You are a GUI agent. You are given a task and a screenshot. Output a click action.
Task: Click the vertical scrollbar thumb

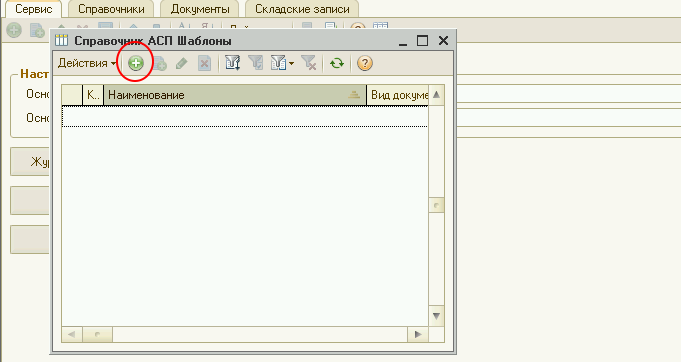[436, 205]
